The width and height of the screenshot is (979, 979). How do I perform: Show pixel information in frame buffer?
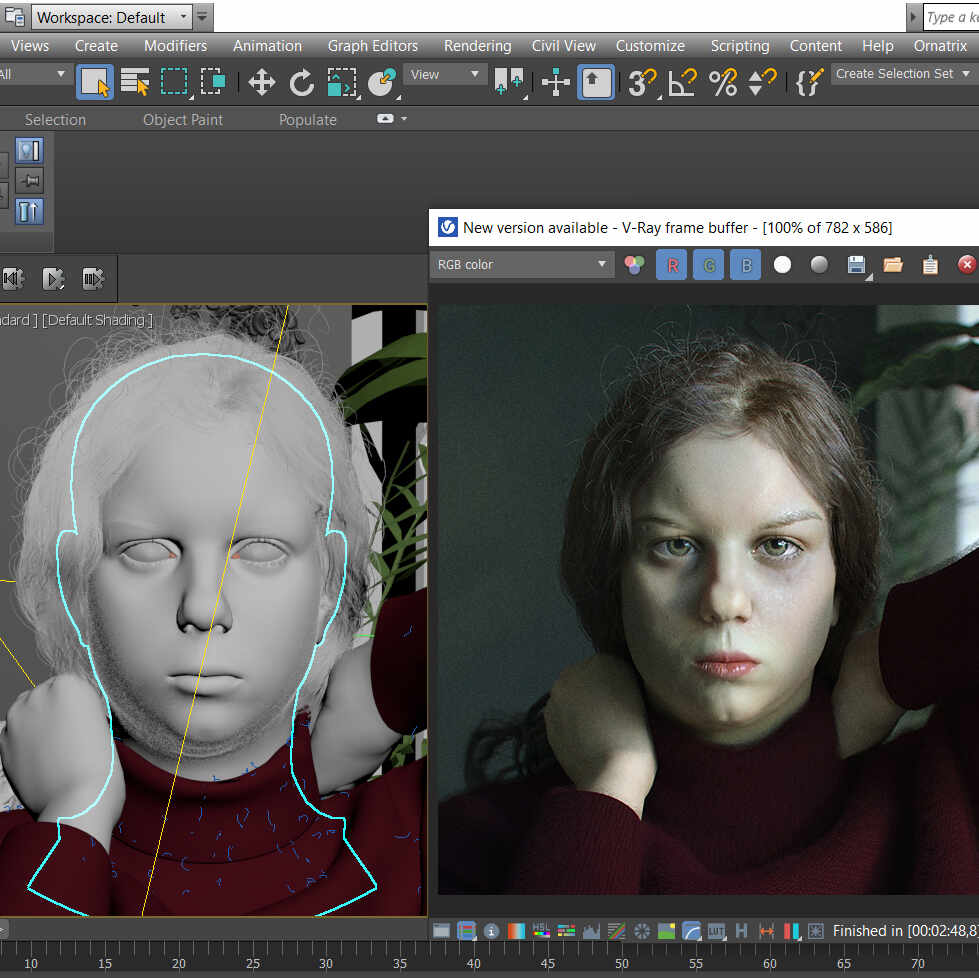[491, 932]
